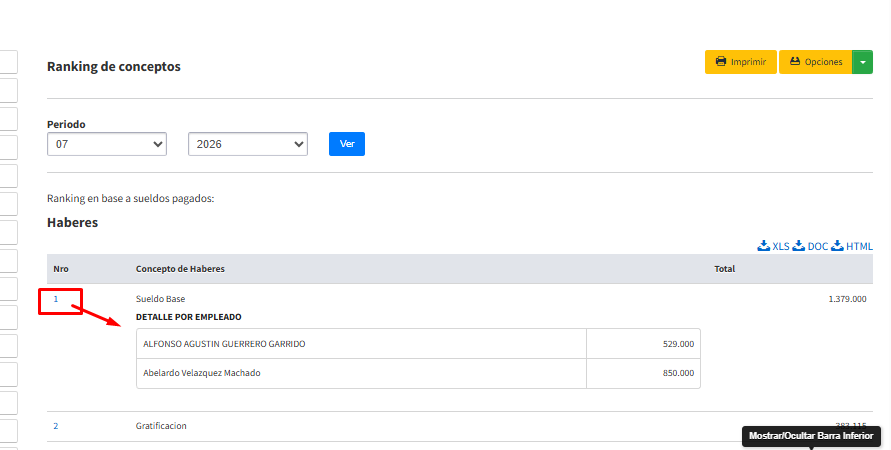Download the Haberes table as HTML
Viewport: 891px width, 450px height.
click(852, 246)
